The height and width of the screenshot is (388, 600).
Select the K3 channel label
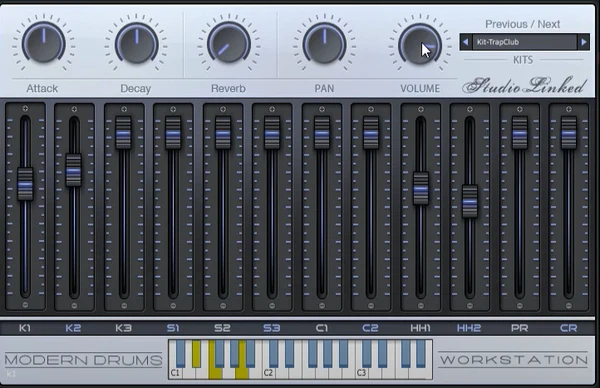(x=124, y=328)
